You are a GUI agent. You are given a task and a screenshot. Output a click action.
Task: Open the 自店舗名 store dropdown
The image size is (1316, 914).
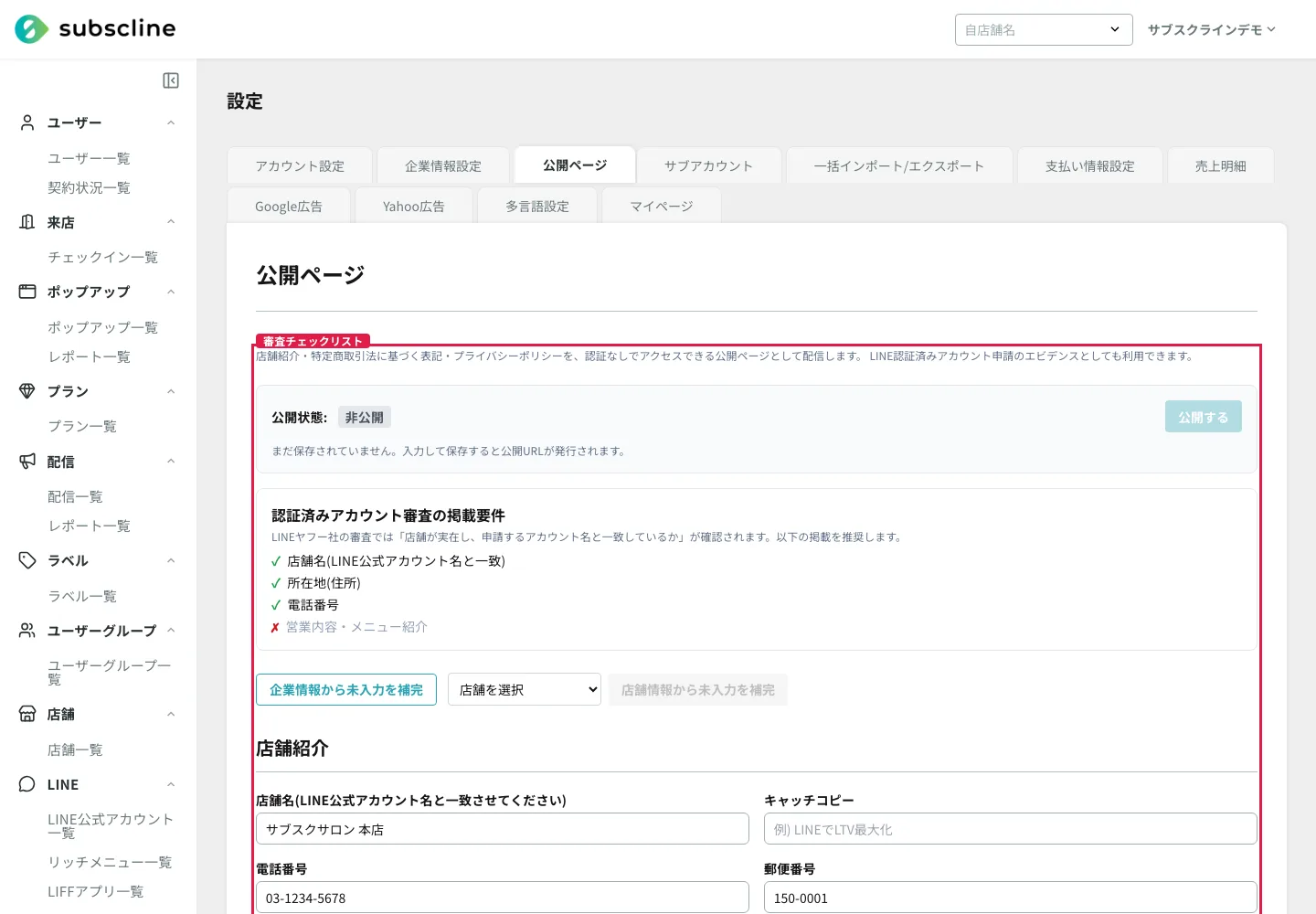tap(1044, 29)
